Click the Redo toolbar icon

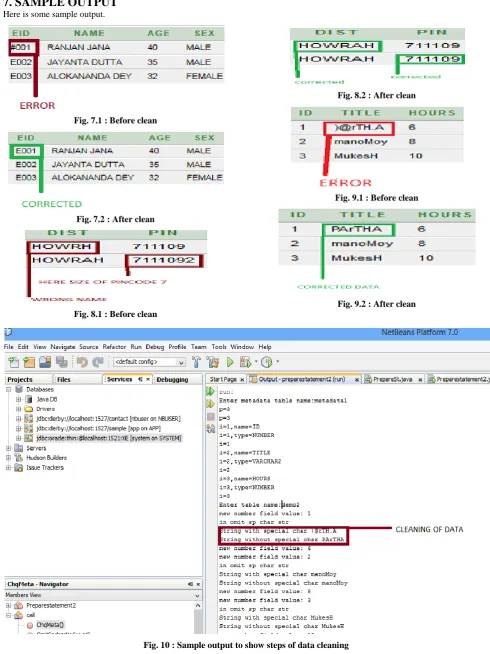click(x=98, y=362)
